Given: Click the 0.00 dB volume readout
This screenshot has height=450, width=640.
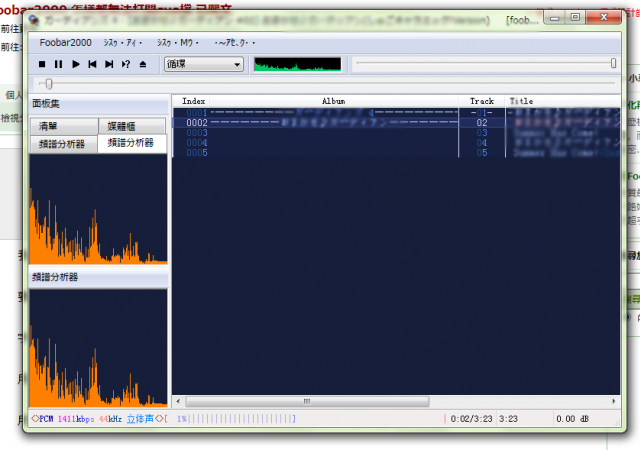Looking at the screenshot, I should click(x=572, y=419).
